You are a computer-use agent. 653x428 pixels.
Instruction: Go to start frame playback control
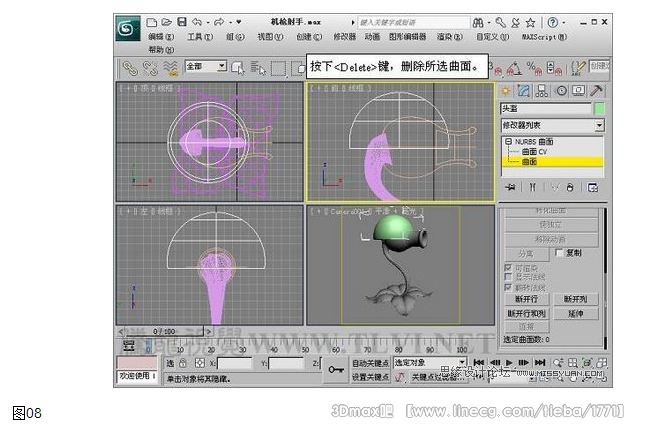coord(479,363)
